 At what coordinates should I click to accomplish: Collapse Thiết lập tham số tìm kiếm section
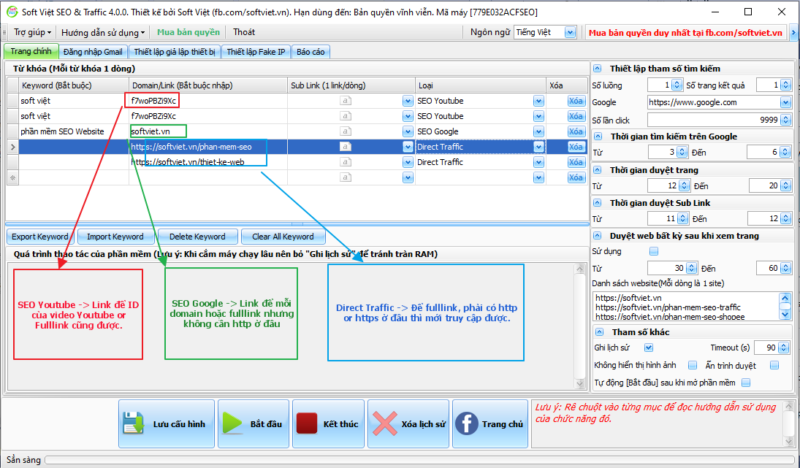coord(597,68)
